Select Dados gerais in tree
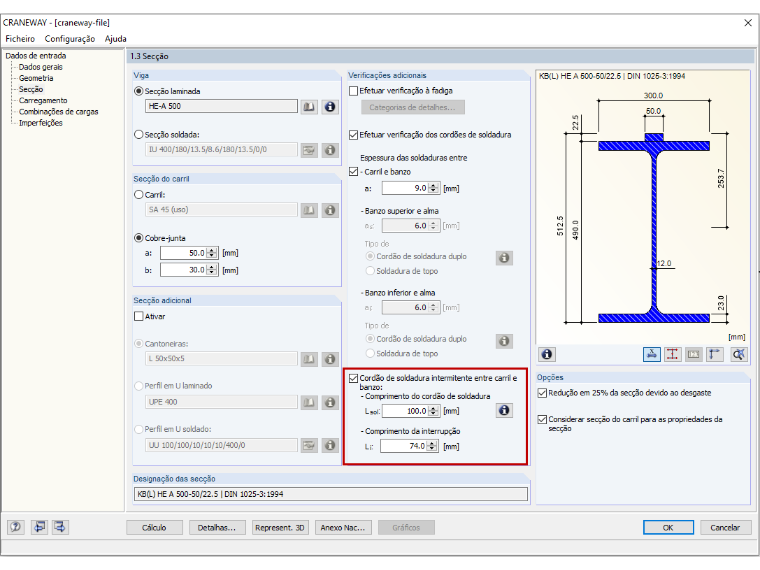The image size is (760, 570). click(x=41, y=67)
